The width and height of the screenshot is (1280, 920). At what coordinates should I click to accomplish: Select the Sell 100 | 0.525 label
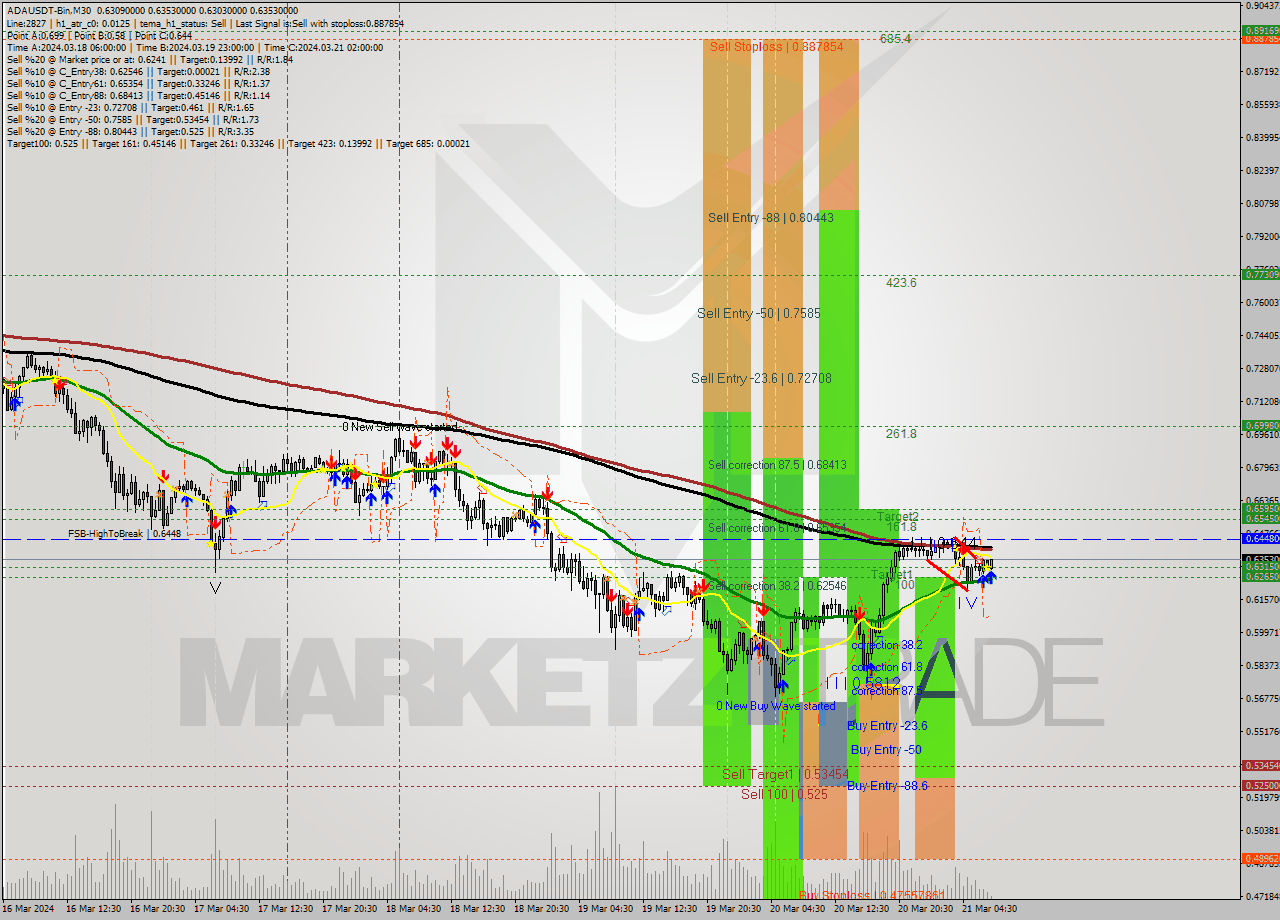point(784,794)
